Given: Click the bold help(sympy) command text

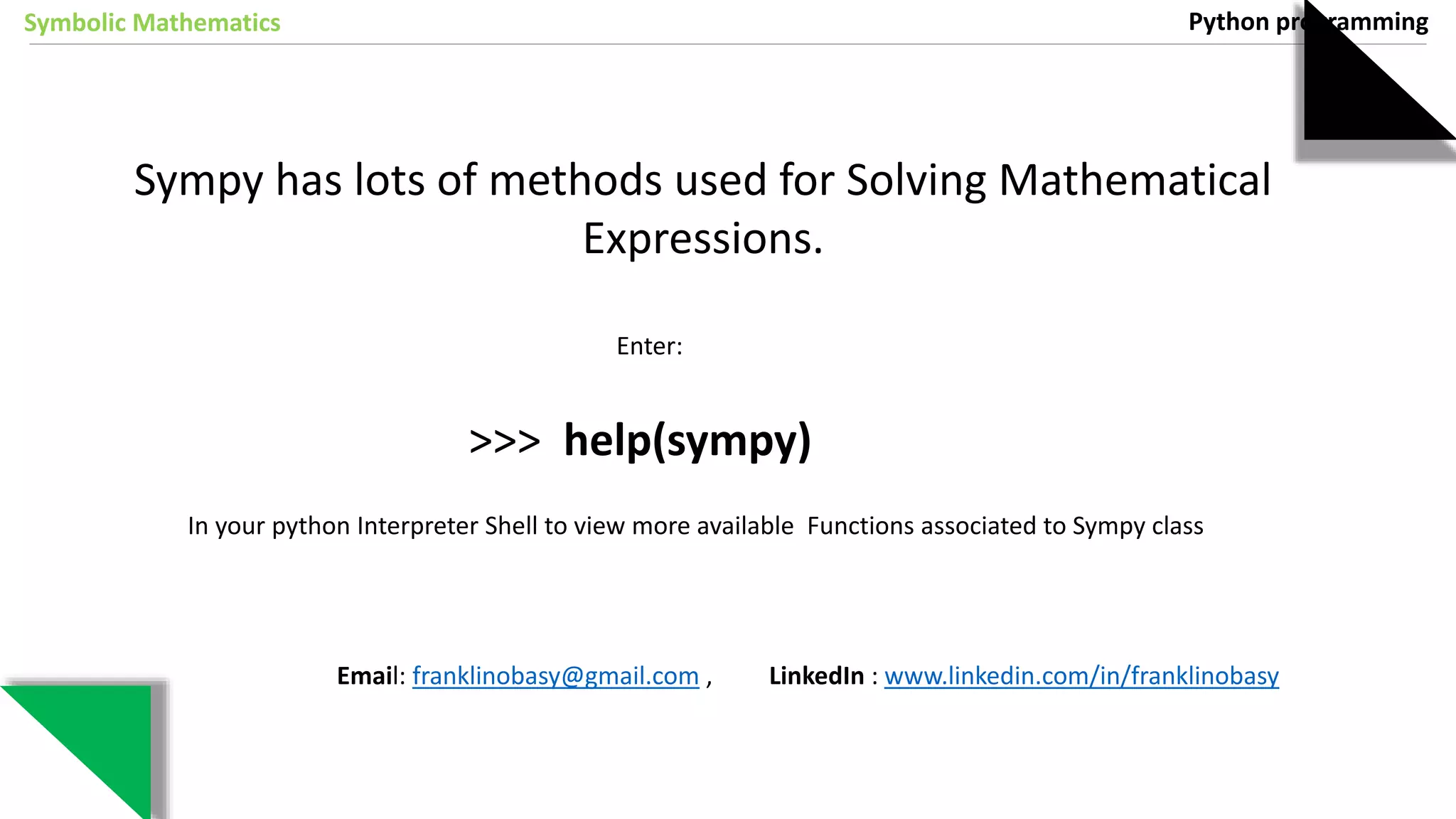Looking at the screenshot, I should pyautogui.click(x=687, y=441).
